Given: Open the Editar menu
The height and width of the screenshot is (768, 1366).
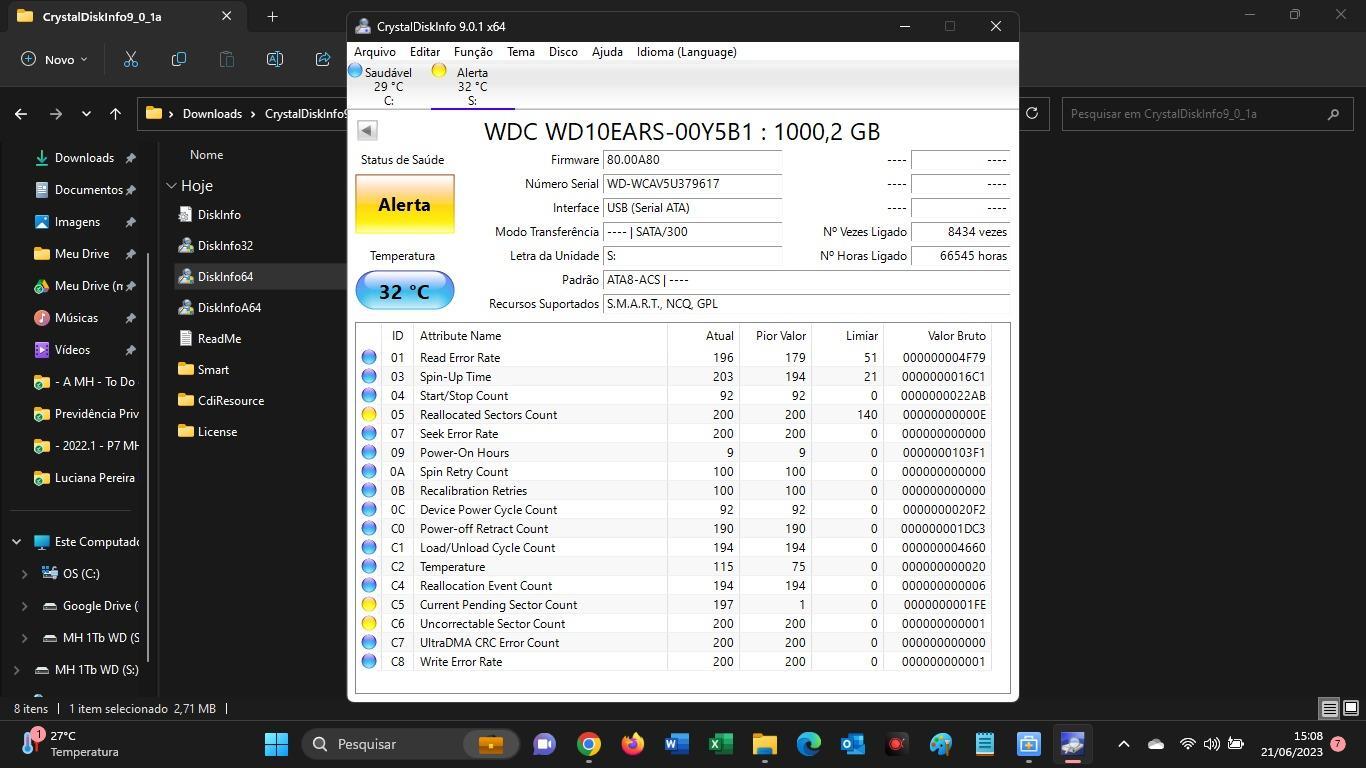Looking at the screenshot, I should coord(424,52).
